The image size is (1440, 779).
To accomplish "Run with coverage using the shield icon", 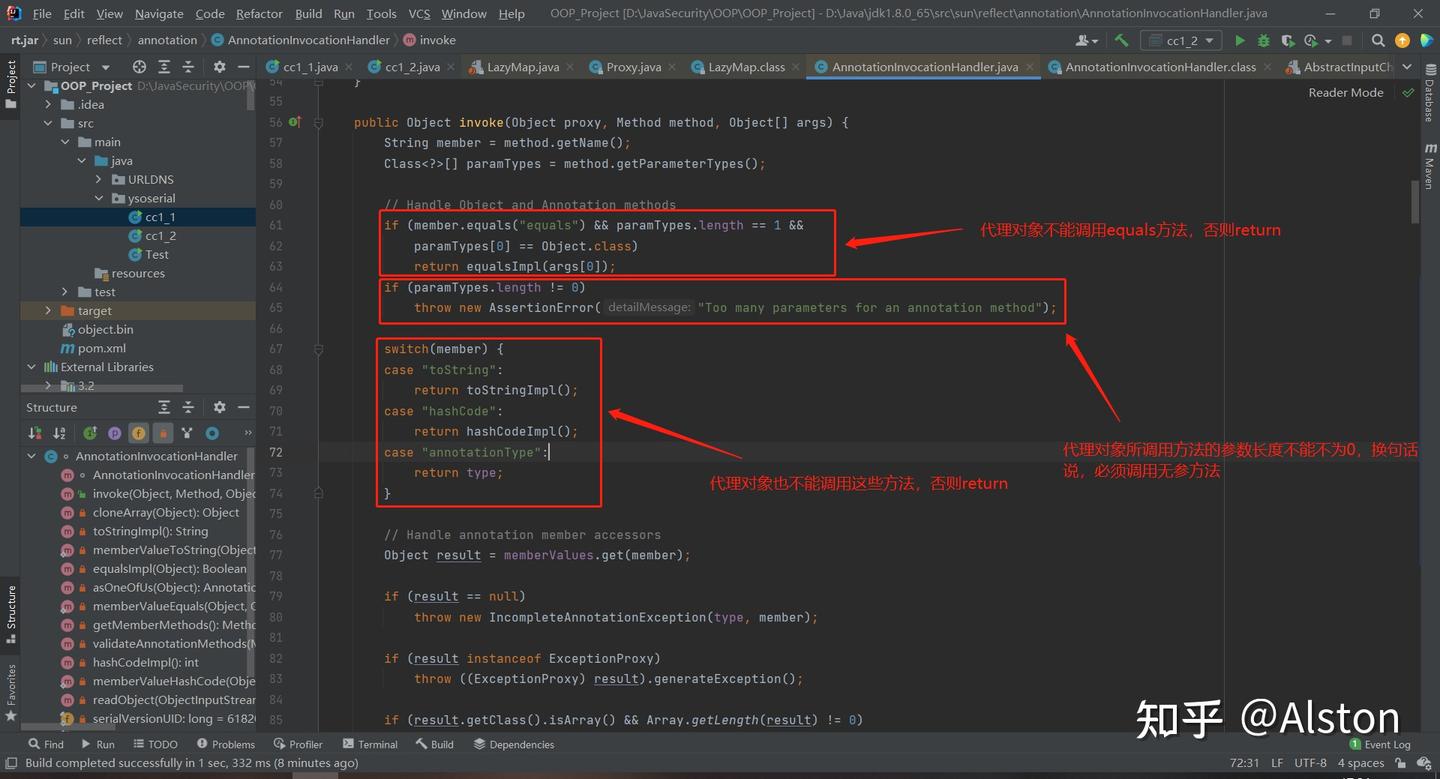I will coord(1286,41).
